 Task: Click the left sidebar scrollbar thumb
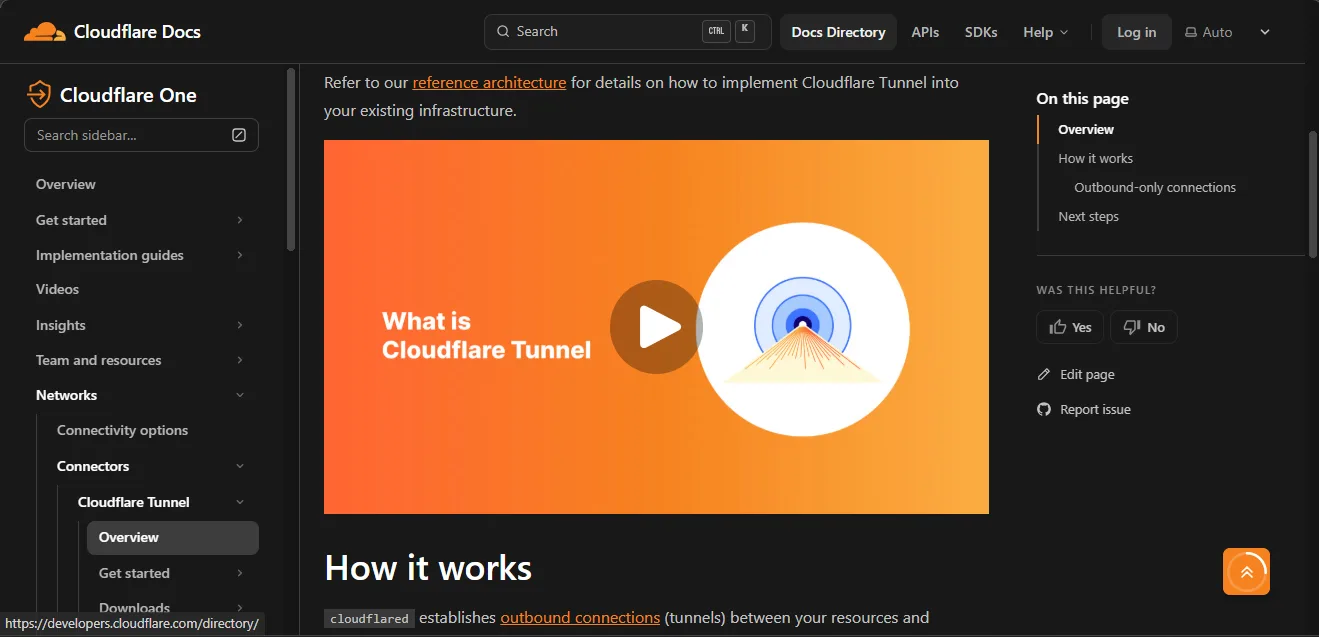pos(291,158)
